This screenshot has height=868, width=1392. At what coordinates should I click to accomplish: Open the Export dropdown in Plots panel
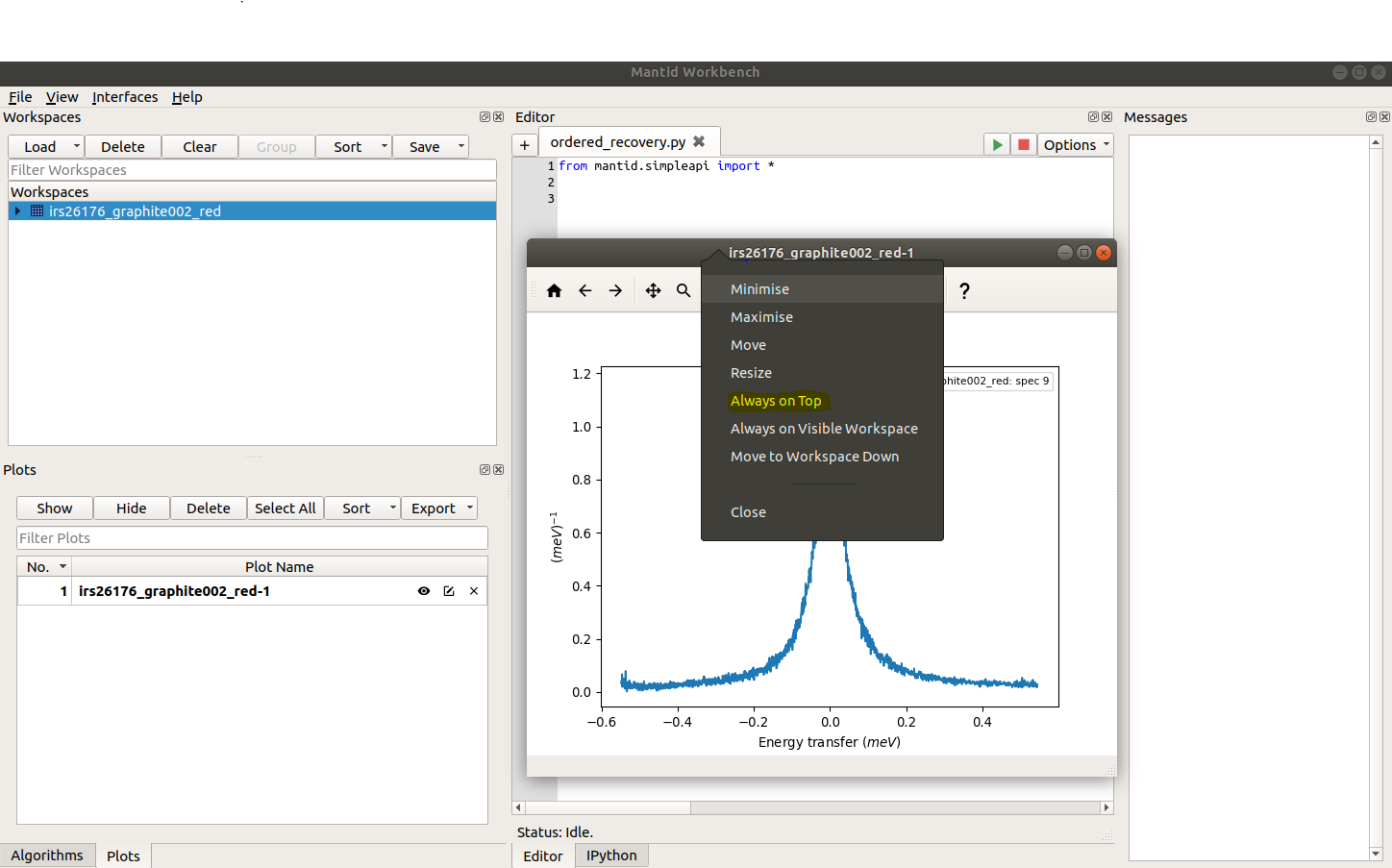tap(441, 508)
